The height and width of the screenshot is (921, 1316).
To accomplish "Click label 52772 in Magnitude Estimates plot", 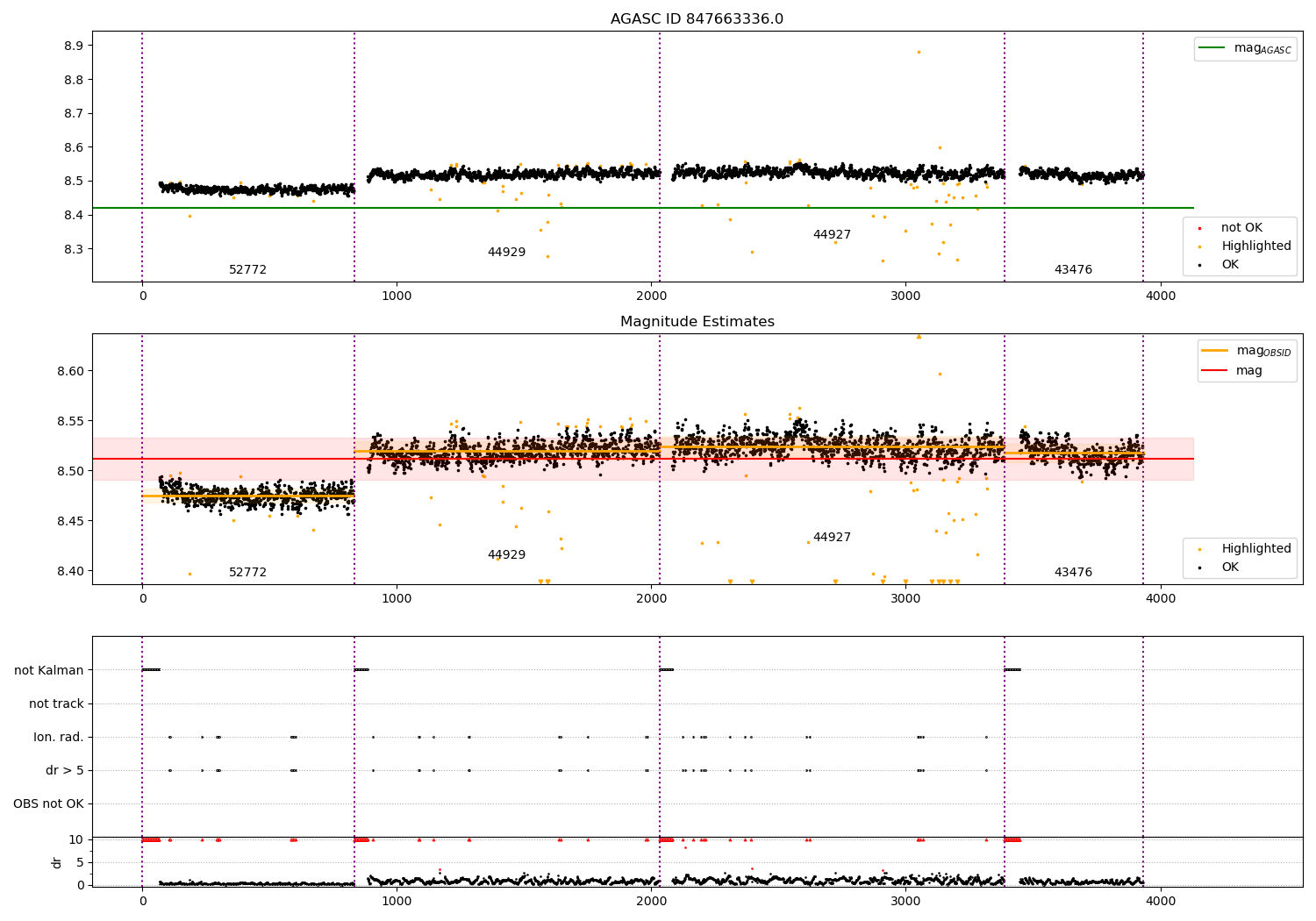I will (x=247, y=573).
